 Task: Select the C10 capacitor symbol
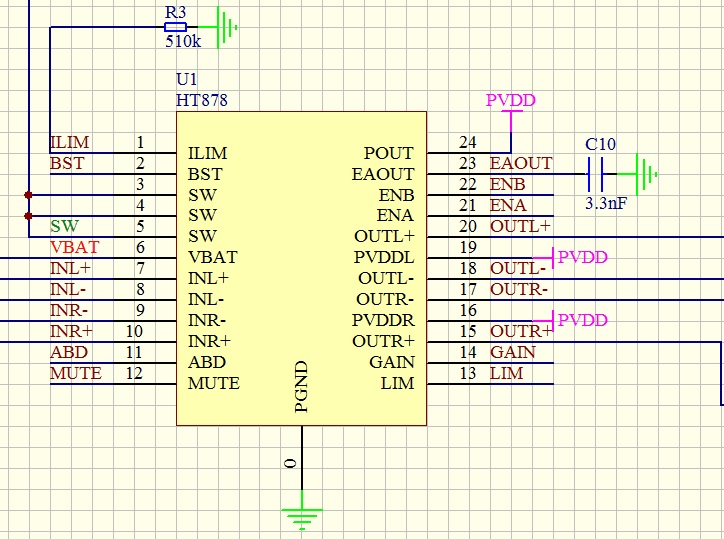600,176
